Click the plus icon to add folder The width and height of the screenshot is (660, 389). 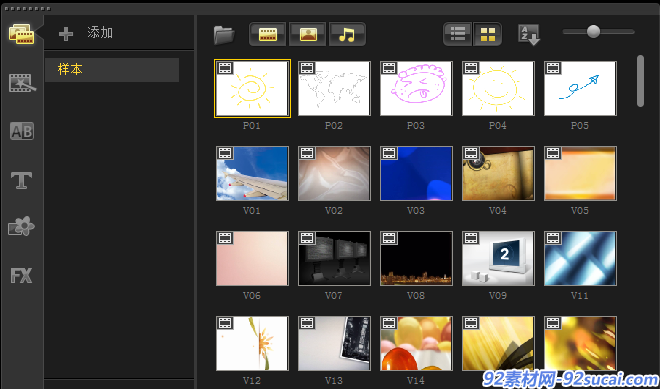click(66, 34)
